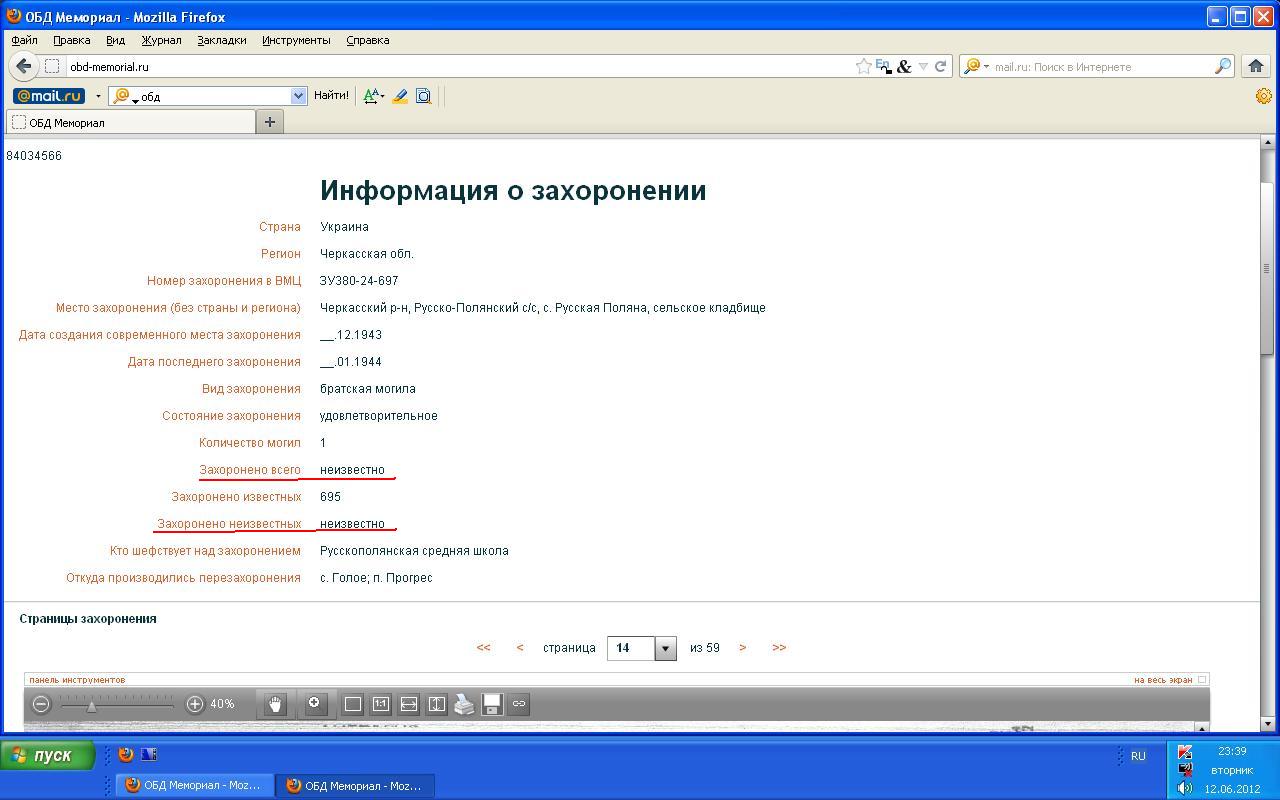This screenshot has height=800, width=1280.
Task: Go back with browser back arrow
Action: click(24, 66)
